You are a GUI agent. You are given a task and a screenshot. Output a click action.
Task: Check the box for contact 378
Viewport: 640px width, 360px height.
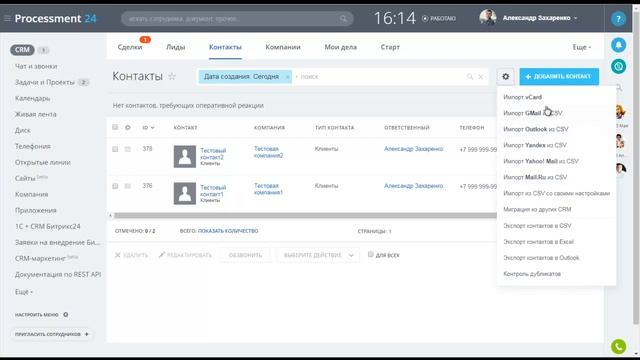tap(115, 149)
